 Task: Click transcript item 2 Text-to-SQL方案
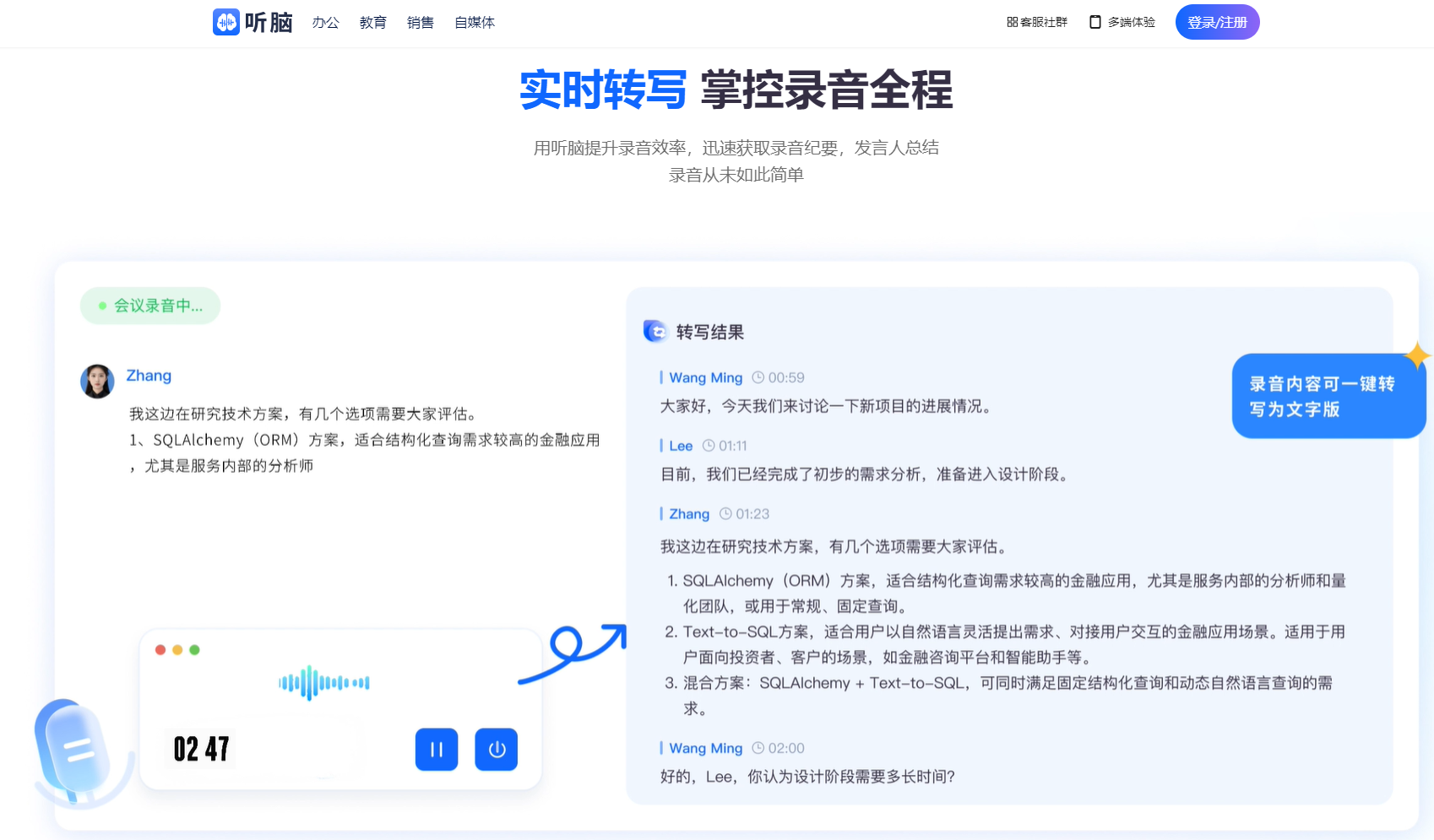pyautogui.click(x=1005, y=644)
